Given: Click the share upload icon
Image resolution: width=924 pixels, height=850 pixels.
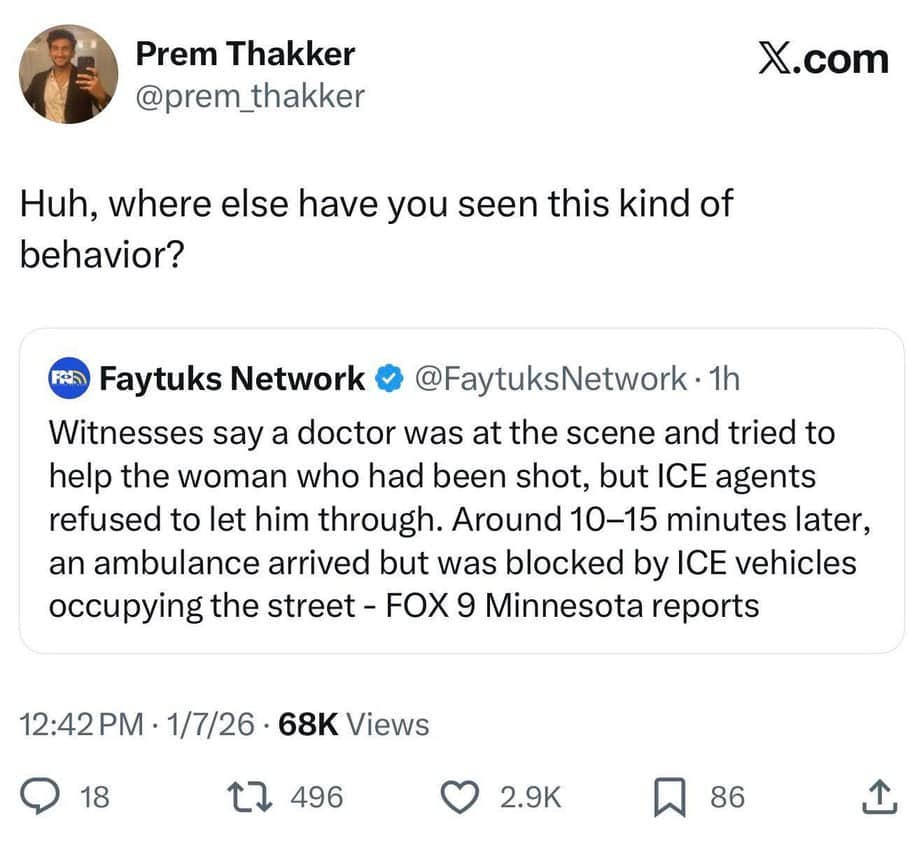Looking at the screenshot, I should (872, 796).
